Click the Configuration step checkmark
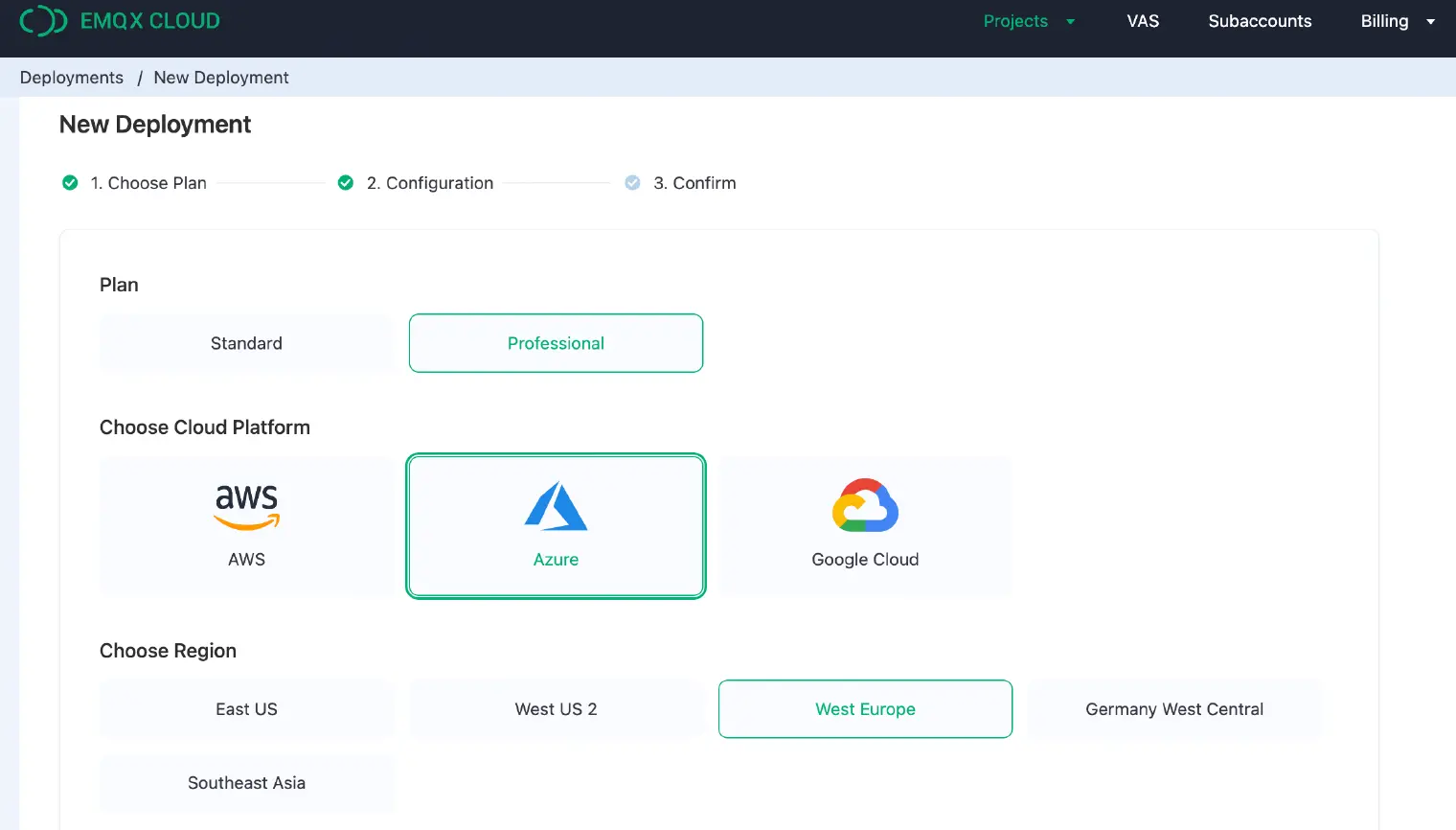 pyautogui.click(x=346, y=183)
